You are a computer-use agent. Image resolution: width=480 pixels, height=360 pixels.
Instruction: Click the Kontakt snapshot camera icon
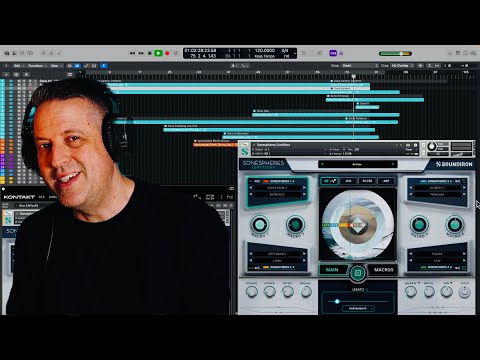click(408, 145)
